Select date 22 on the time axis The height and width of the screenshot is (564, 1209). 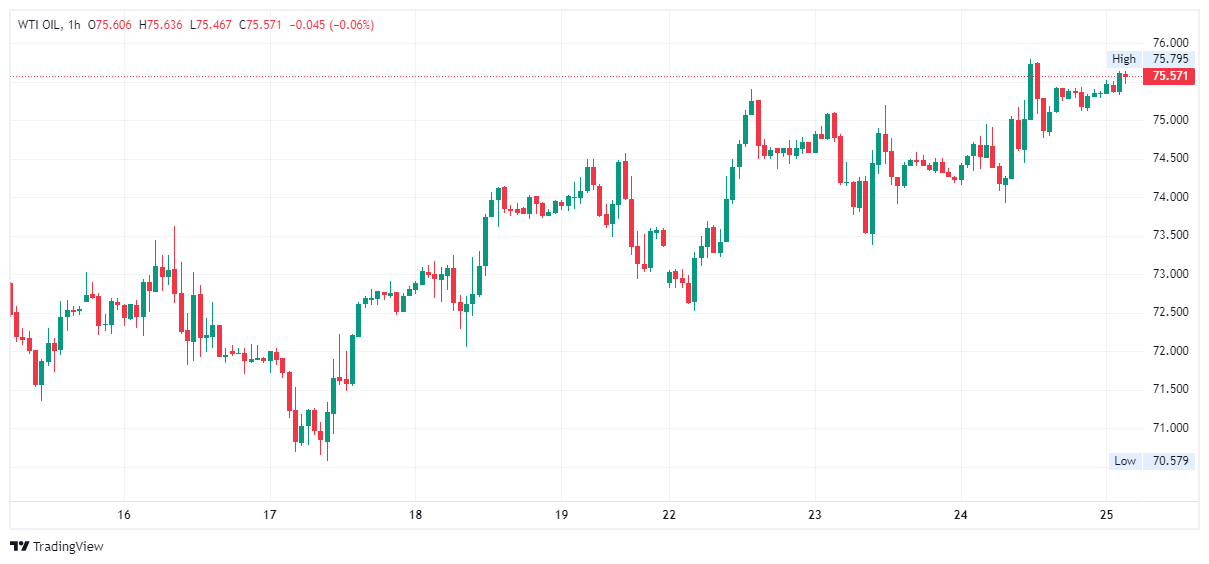pos(669,515)
